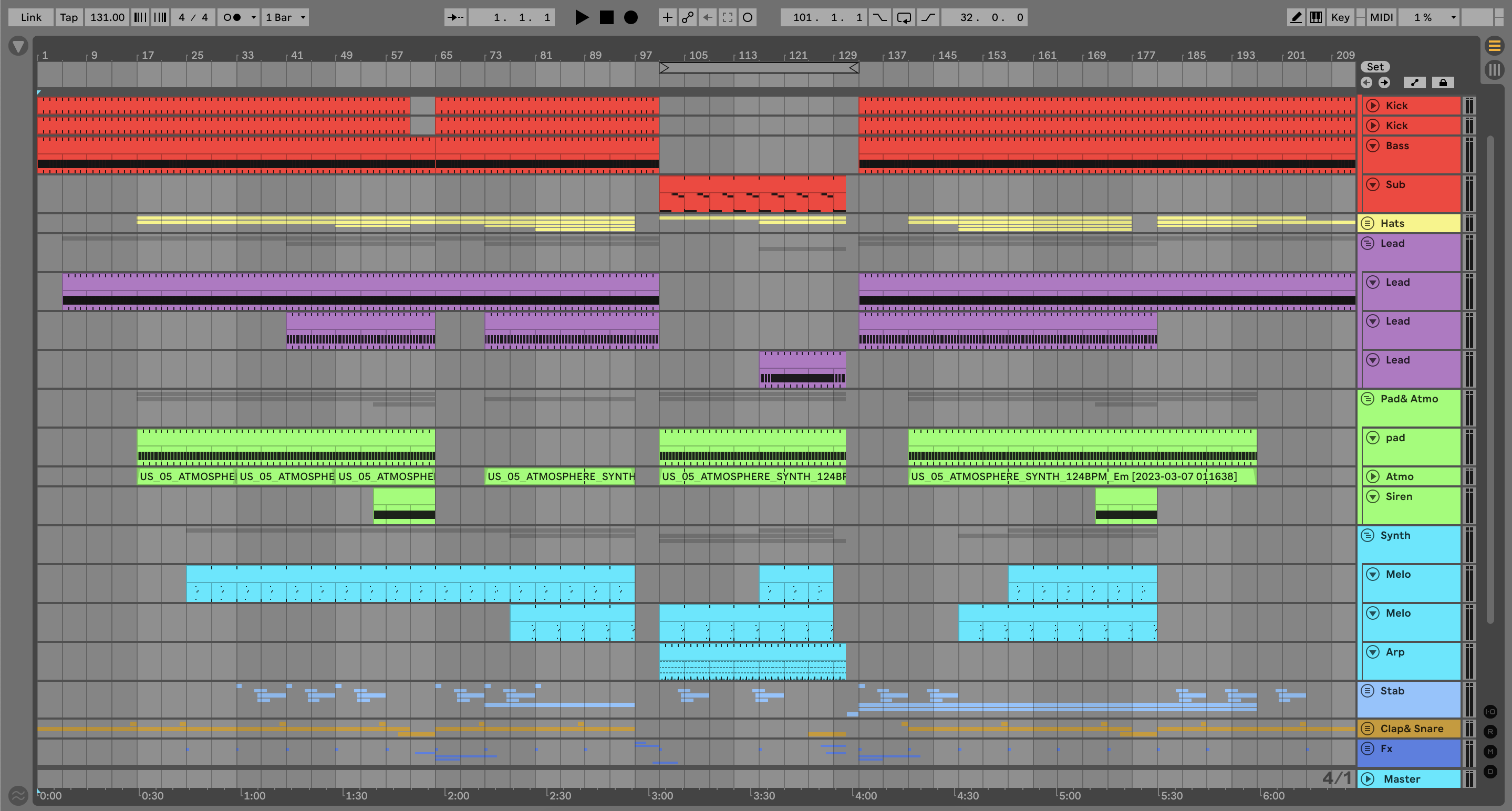The image size is (1512, 811).
Task: Click the Automation Arm icon
Action: [687, 18]
